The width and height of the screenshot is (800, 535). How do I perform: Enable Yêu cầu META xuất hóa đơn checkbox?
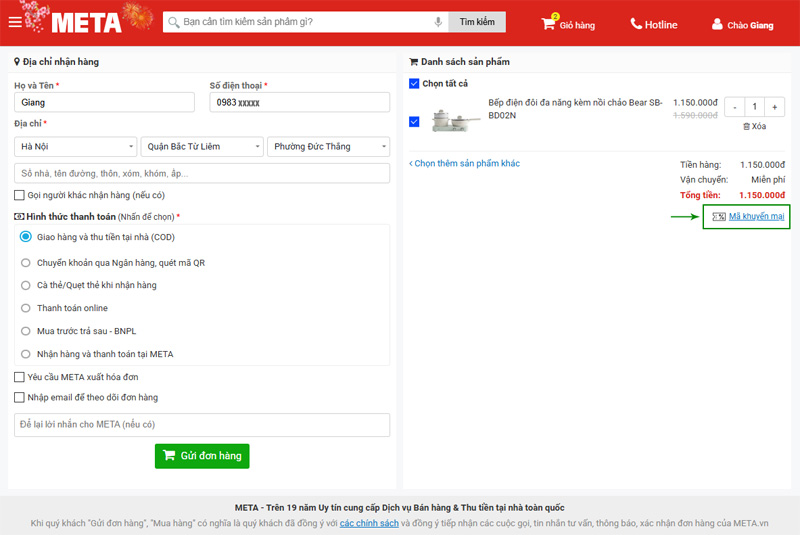click(x=20, y=377)
